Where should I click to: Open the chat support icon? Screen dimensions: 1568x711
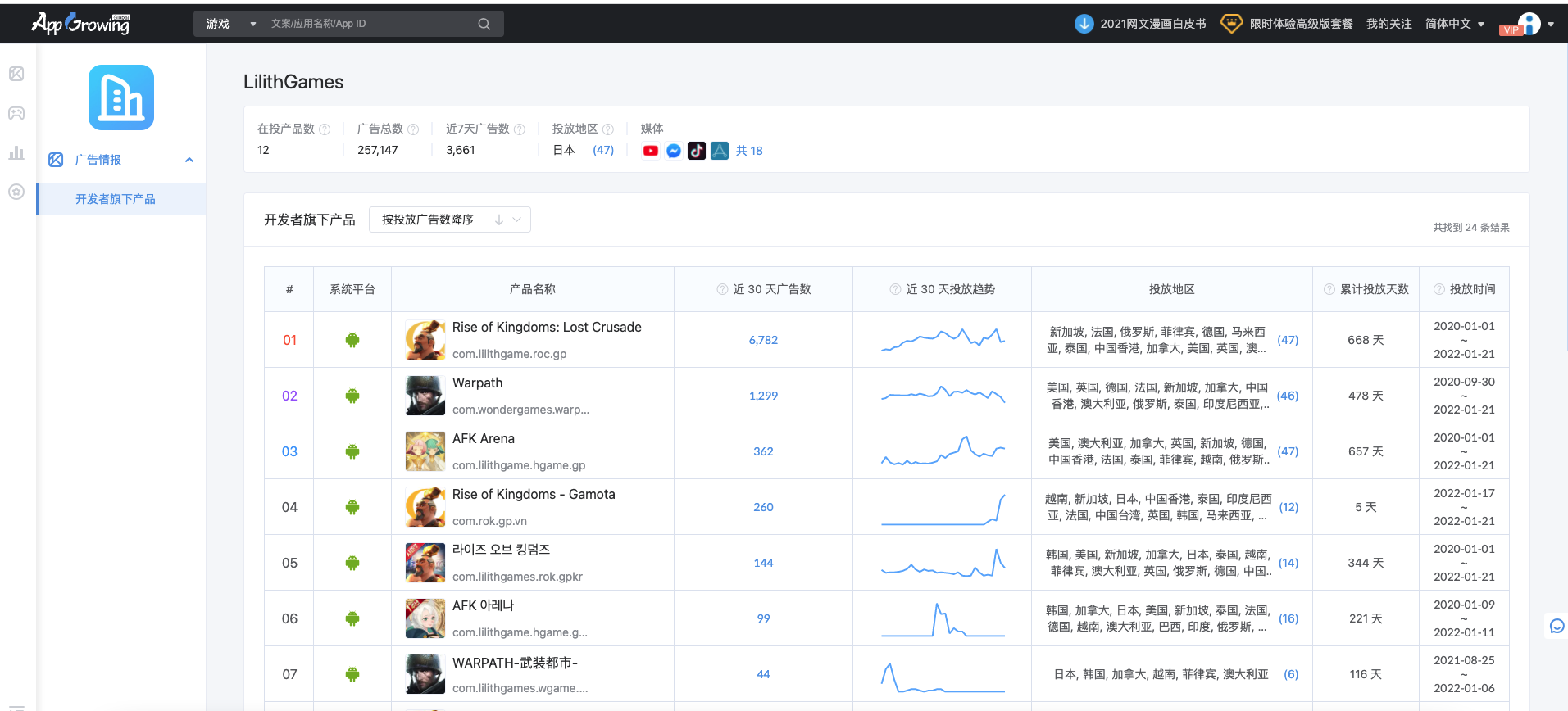click(1557, 627)
